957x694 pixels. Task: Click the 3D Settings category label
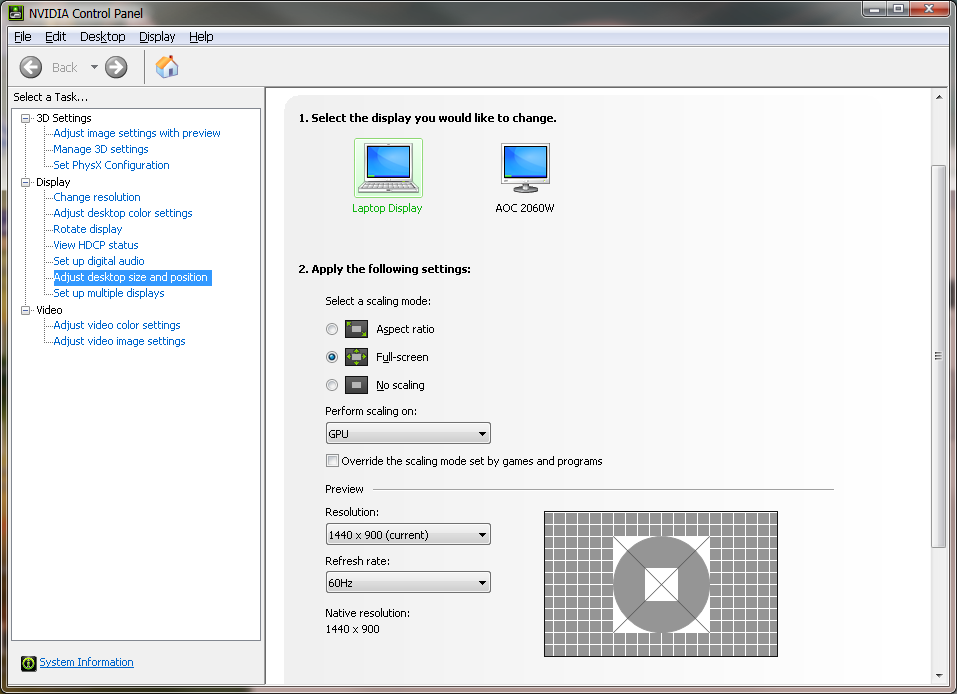coord(63,118)
